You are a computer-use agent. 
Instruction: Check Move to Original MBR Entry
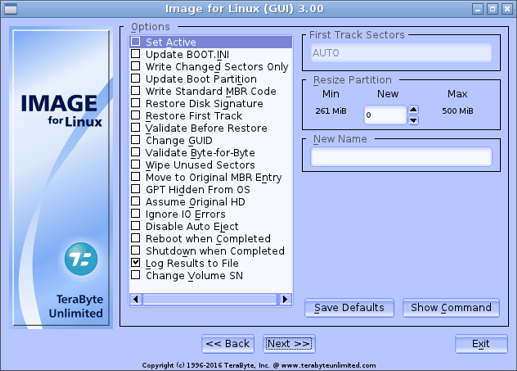tap(135, 177)
